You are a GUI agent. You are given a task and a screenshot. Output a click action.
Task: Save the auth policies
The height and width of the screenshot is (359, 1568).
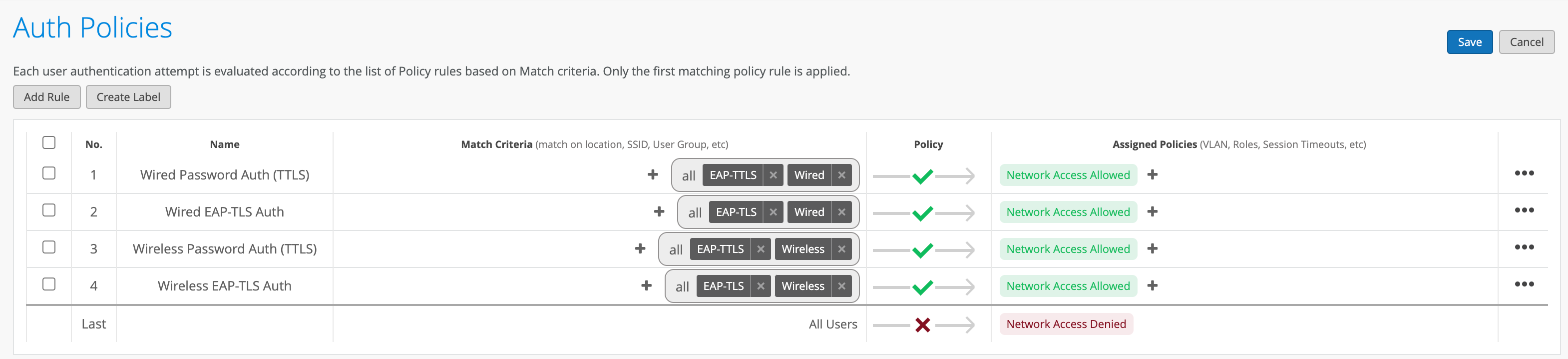[1469, 42]
